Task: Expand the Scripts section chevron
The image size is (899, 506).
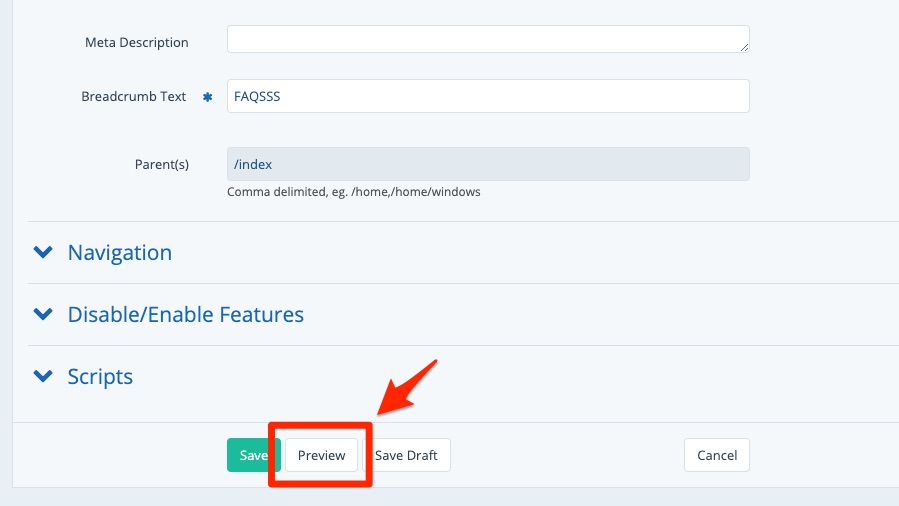Action: [43, 377]
